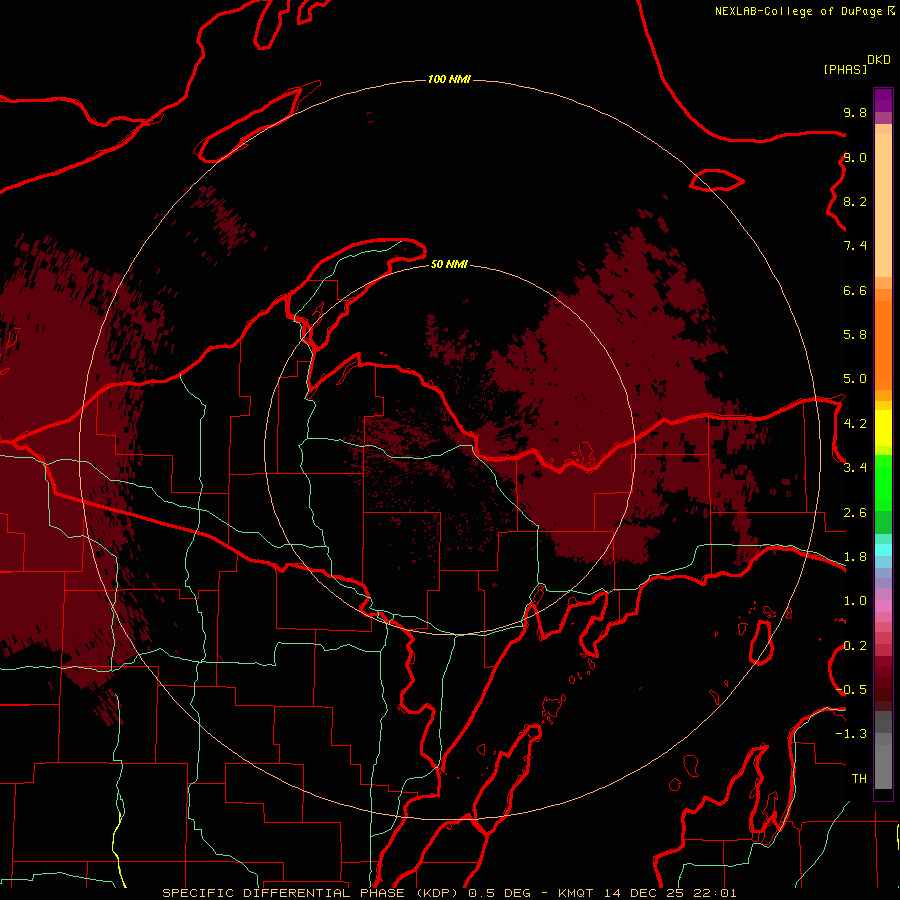Click the -0.5 value on the scale
The height and width of the screenshot is (900, 900).
(x=851, y=690)
